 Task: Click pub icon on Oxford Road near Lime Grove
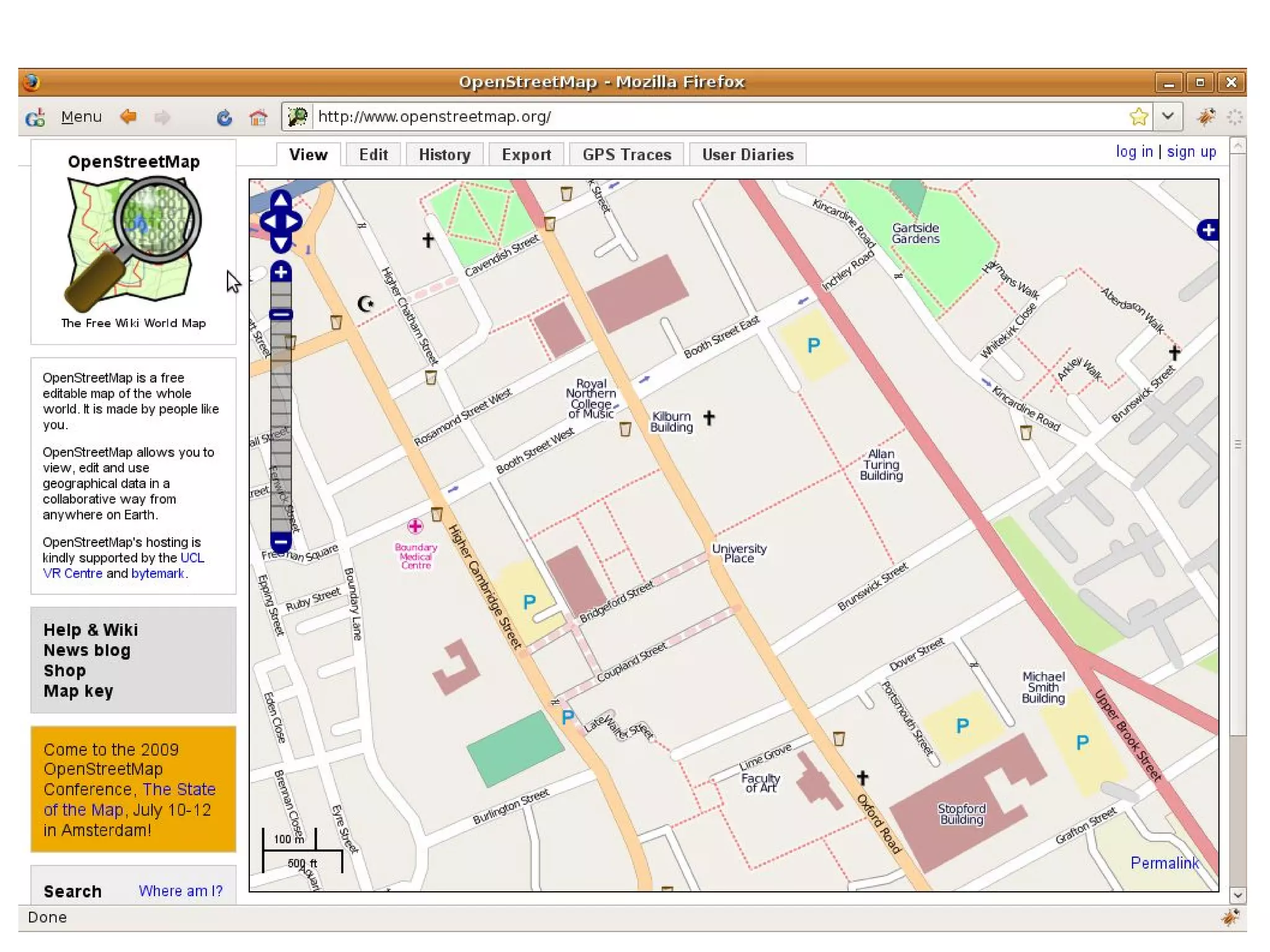pyautogui.click(x=839, y=739)
